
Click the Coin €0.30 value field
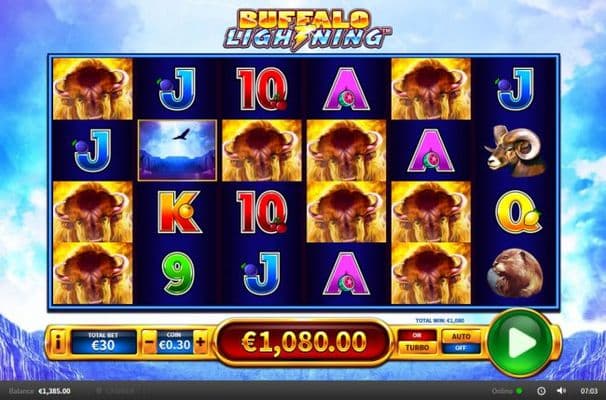[x=175, y=342]
